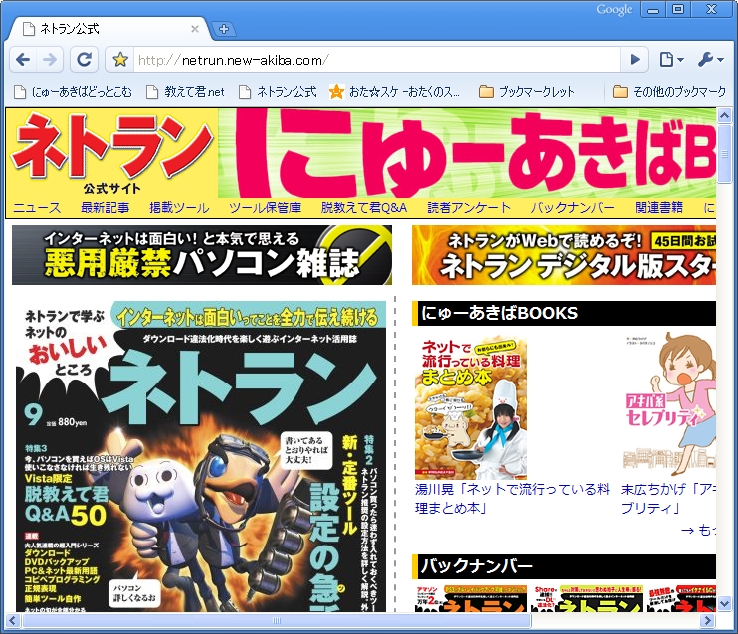Click the にゅーあきば header banner
This screenshot has width=738, height=634.
point(467,153)
